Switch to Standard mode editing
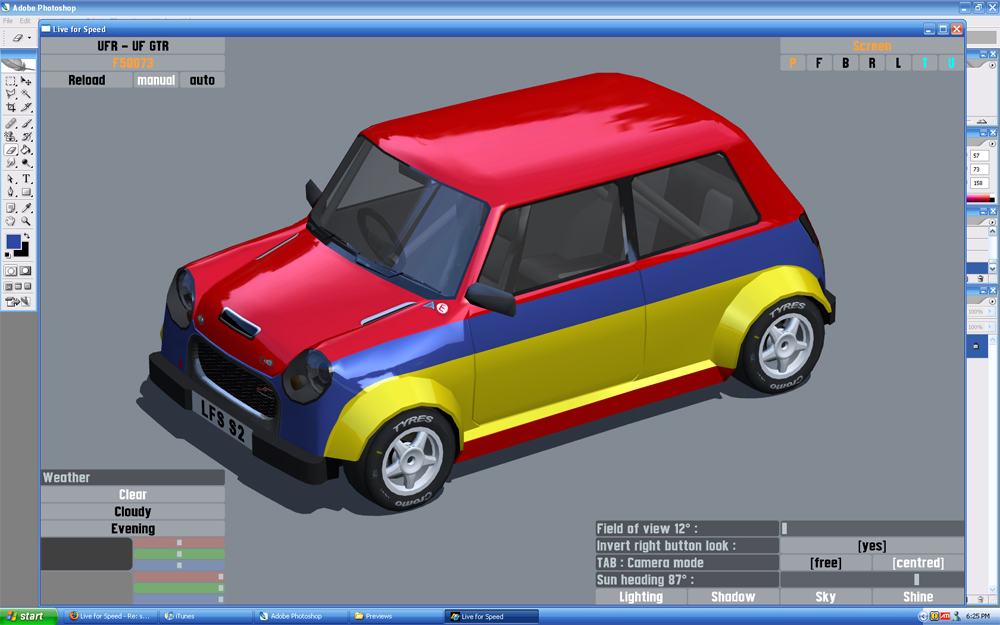Image resolution: width=1000 pixels, height=625 pixels. point(11,271)
